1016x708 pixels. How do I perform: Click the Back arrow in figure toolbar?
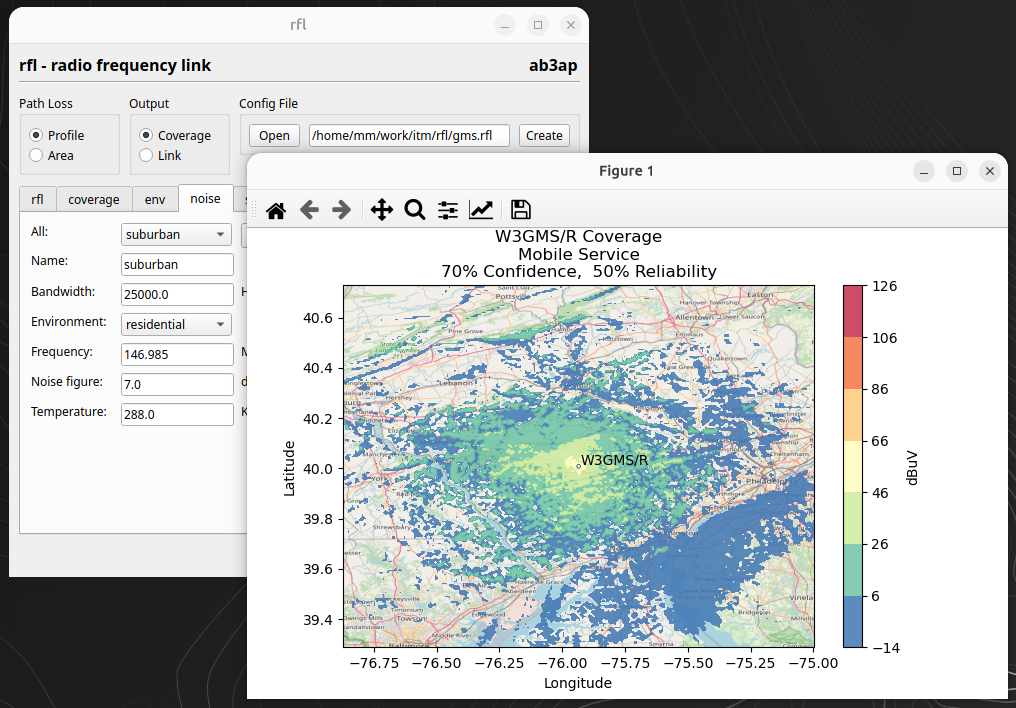pyautogui.click(x=309, y=210)
